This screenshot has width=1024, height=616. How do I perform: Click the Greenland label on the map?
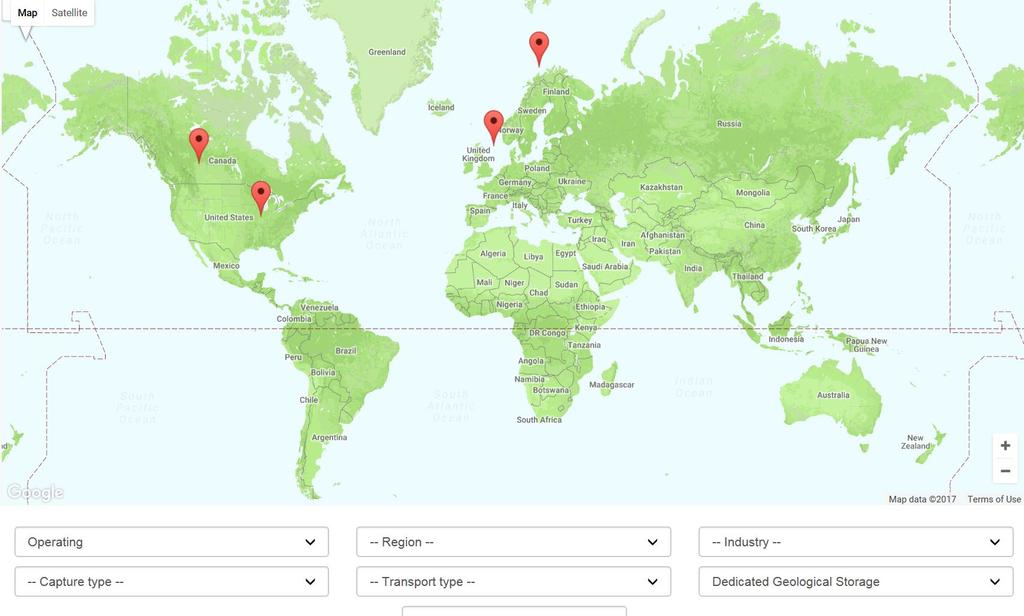[x=387, y=52]
